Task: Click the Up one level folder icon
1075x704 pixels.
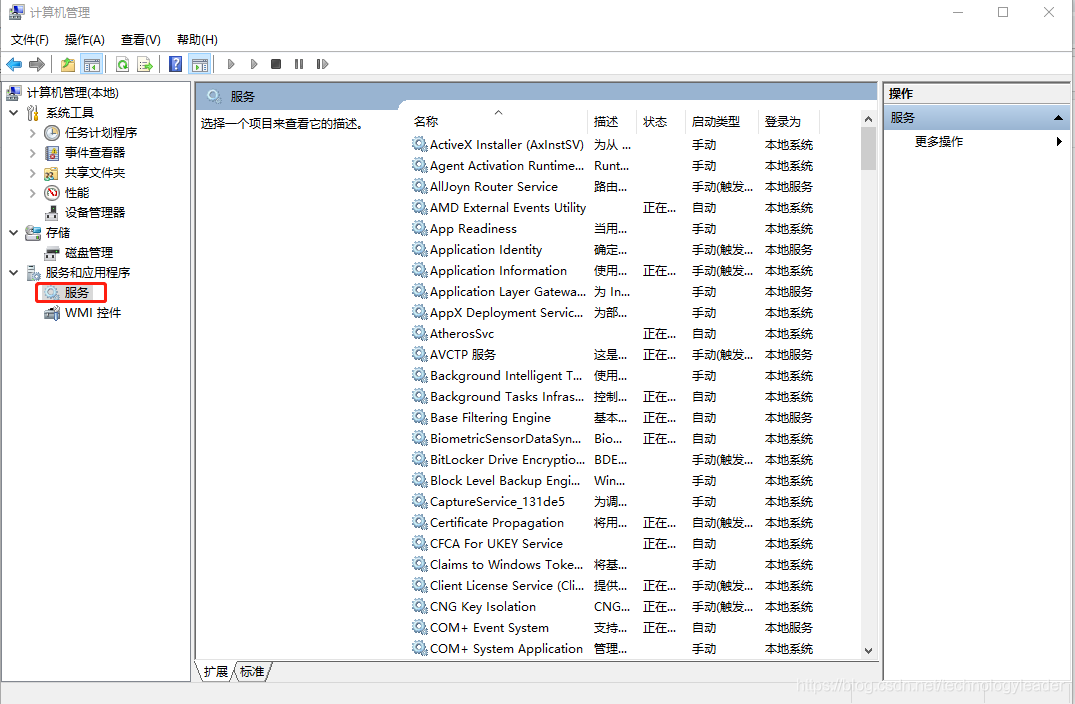Action: click(68, 64)
